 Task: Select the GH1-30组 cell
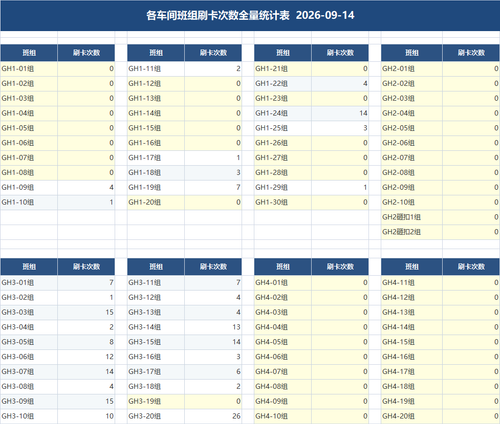pos(283,202)
